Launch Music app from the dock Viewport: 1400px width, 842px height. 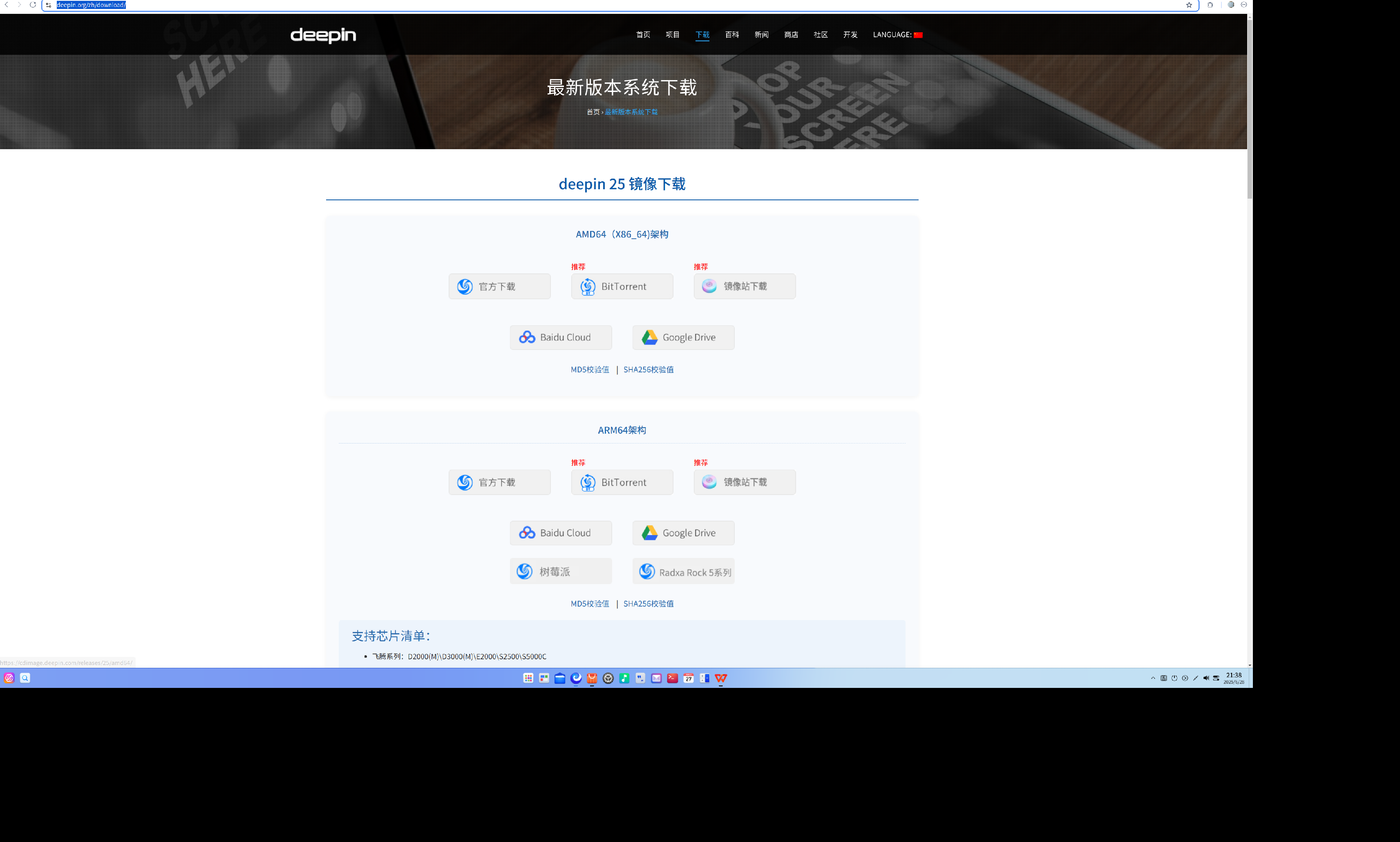pos(624,678)
